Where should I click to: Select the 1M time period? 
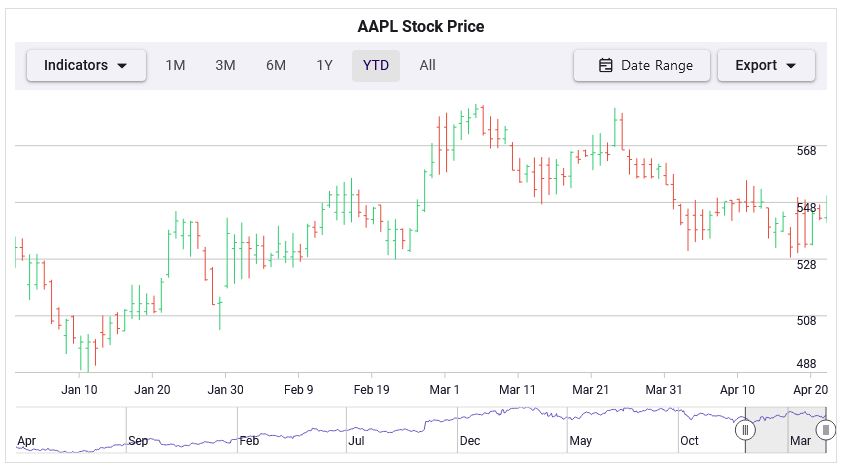tap(175, 66)
